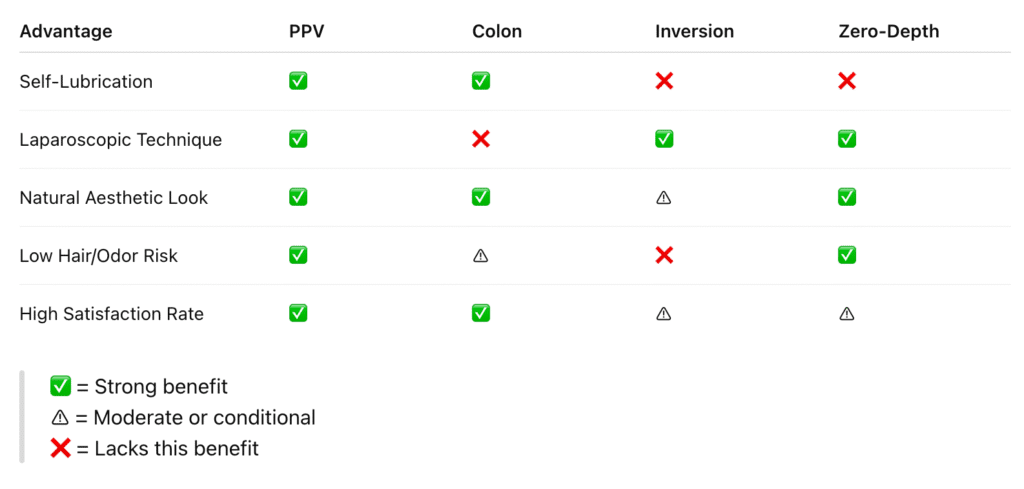The image size is (1024, 489).
Task: Click the Low Hair/Odor Risk row label
Action: [x=98, y=256]
